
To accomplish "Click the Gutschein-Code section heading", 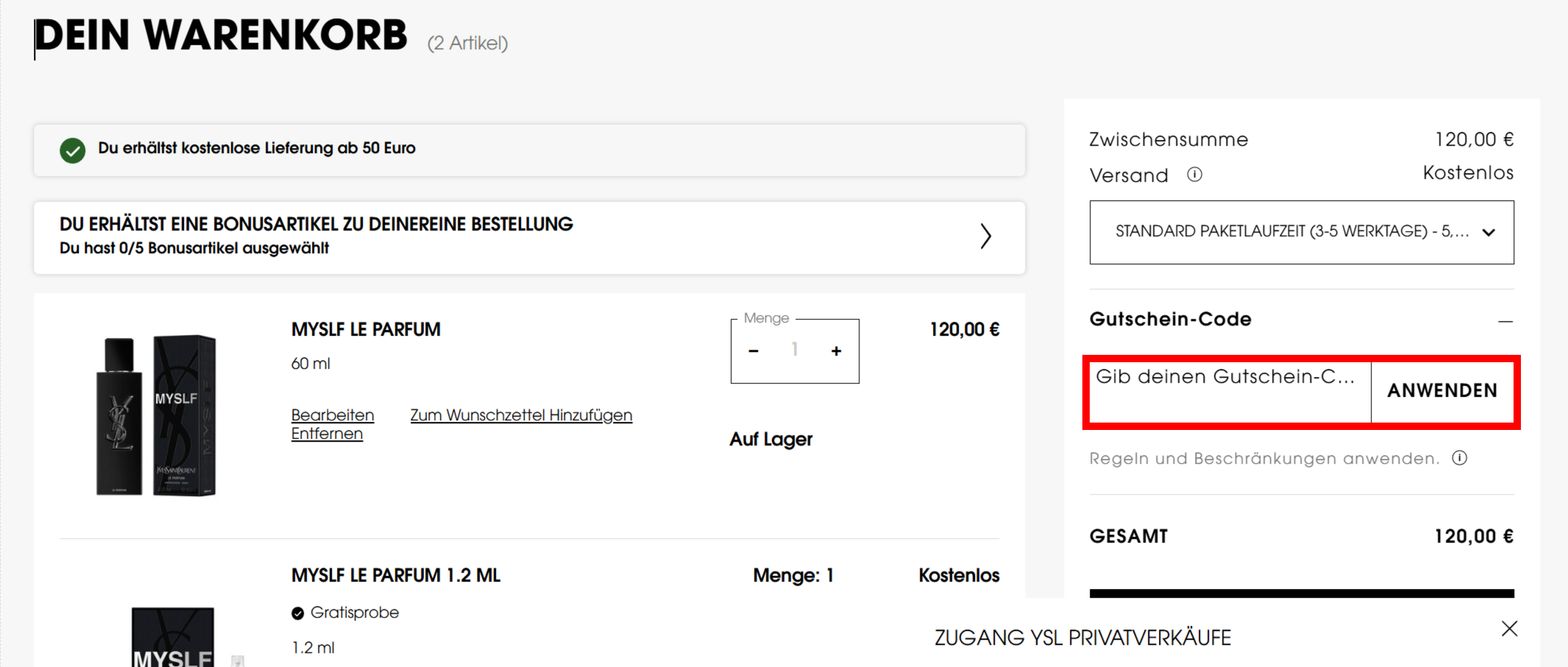I will (x=1171, y=319).
